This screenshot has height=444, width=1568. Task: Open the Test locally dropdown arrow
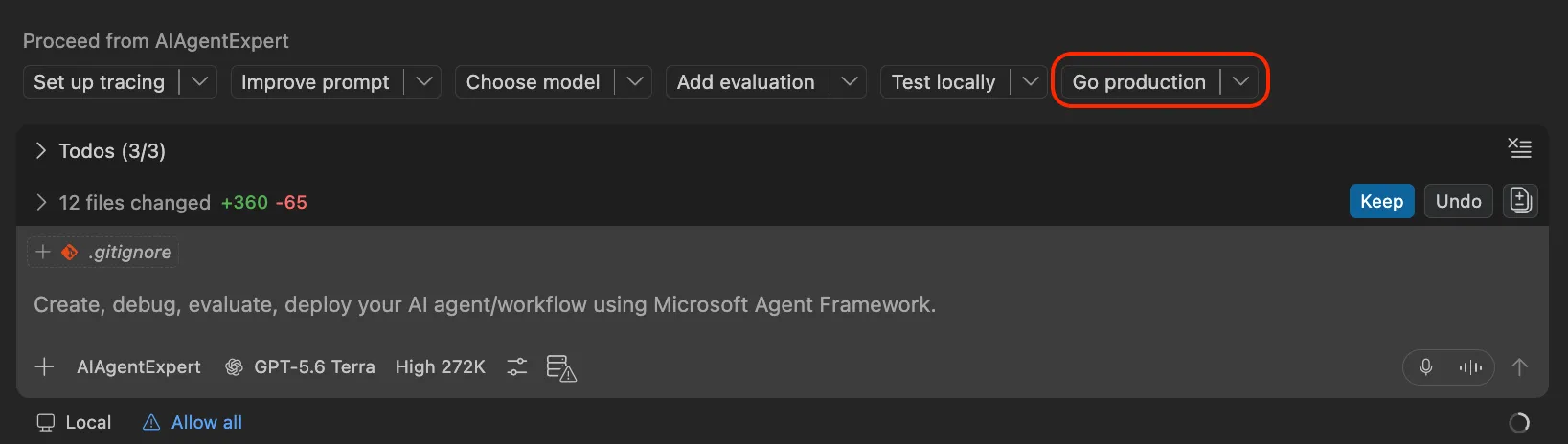click(x=1030, y=82)
